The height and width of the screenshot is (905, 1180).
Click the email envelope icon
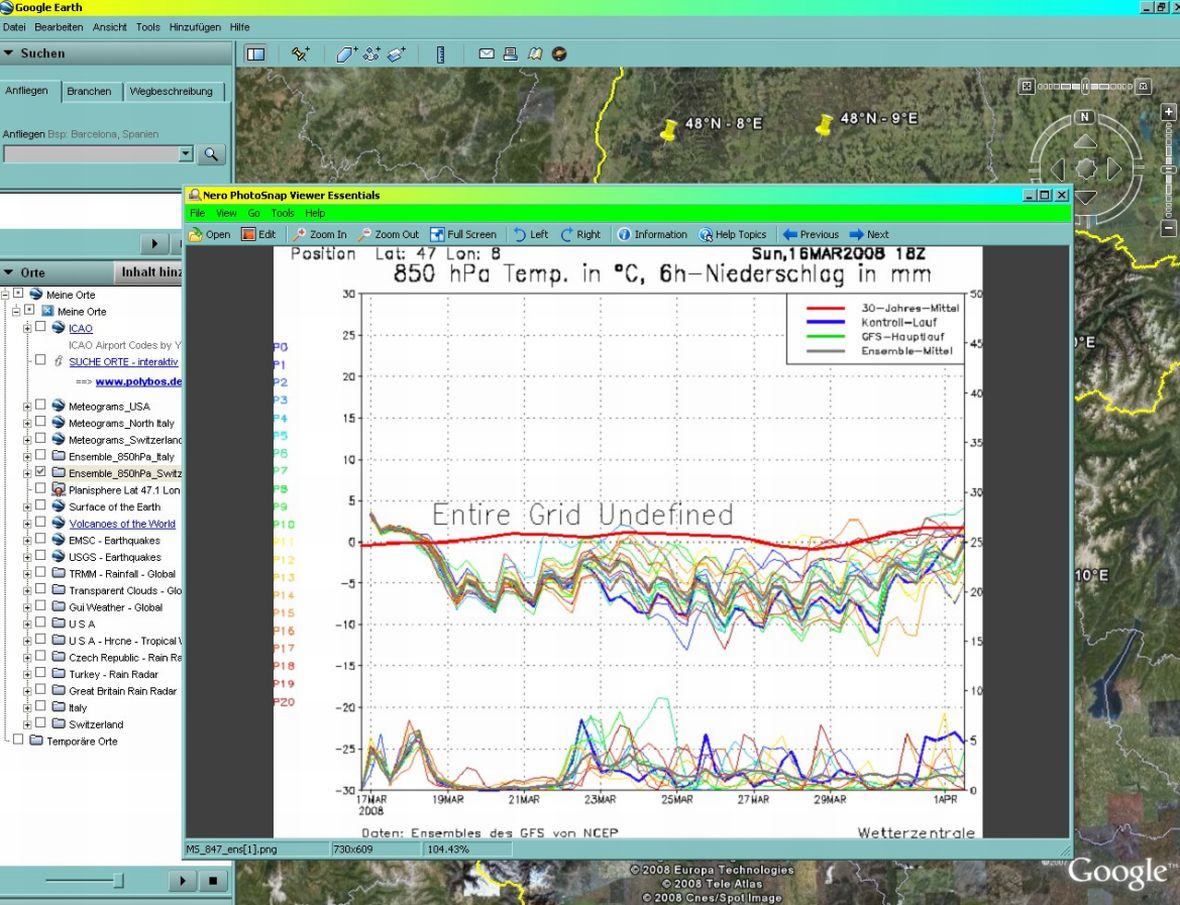pos(487,54)
